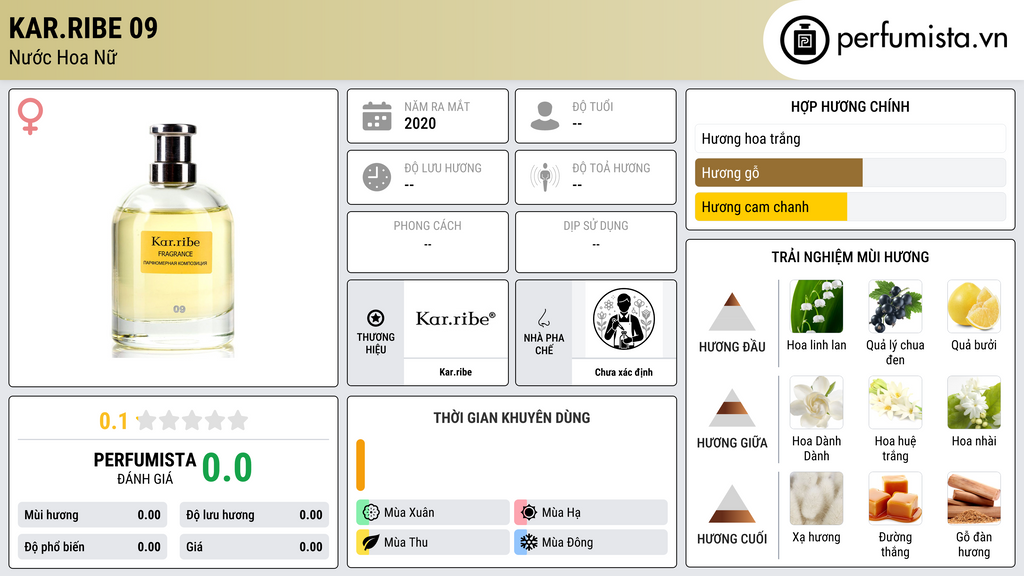The height and width of the screenshot is (576, 1024).
Task: Click the Phong cách info box
Action: [428, 242]
